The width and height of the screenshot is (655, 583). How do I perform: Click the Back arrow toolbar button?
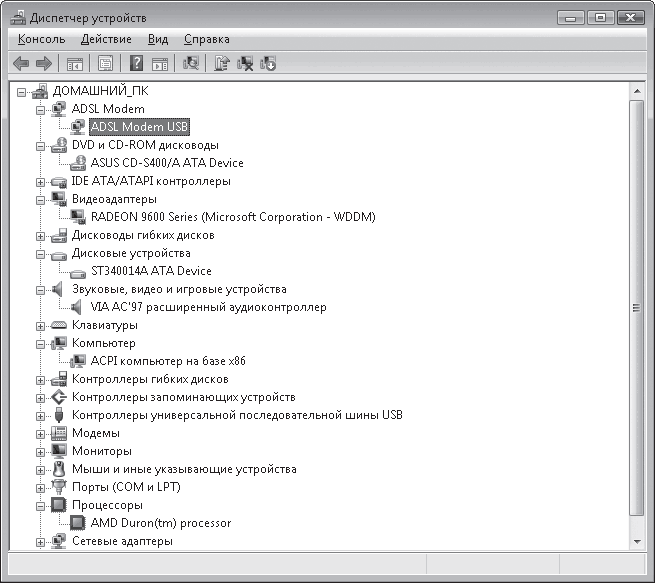click(x=20, y=64)
